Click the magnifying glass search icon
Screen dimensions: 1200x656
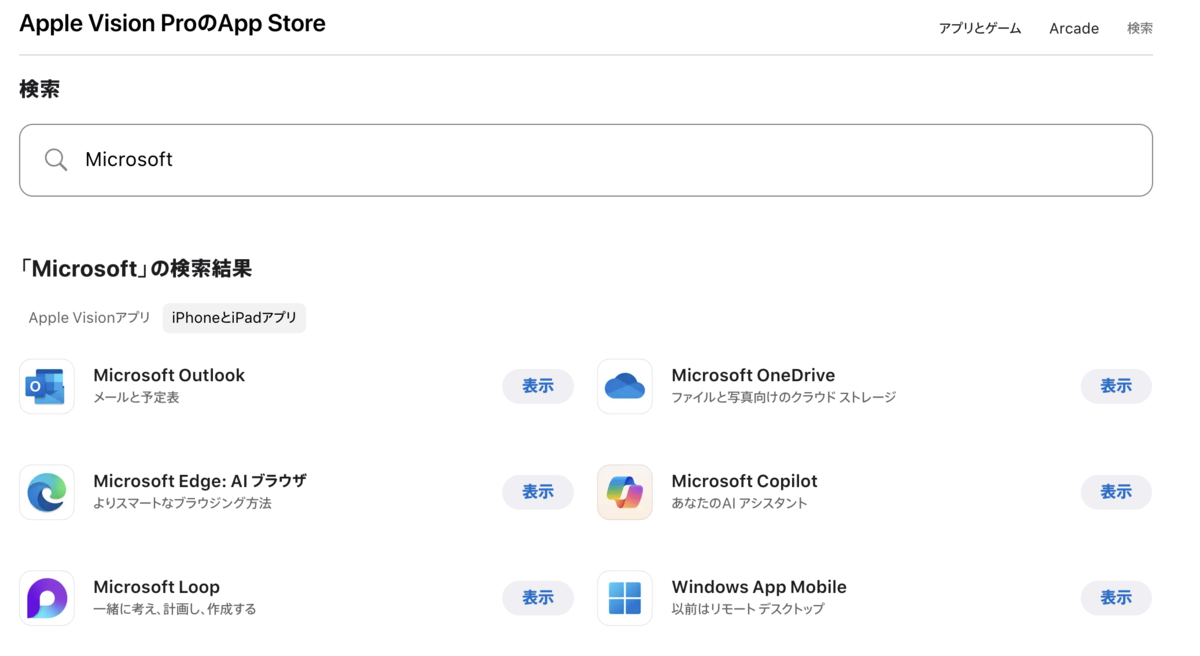(x=56, y=160)
